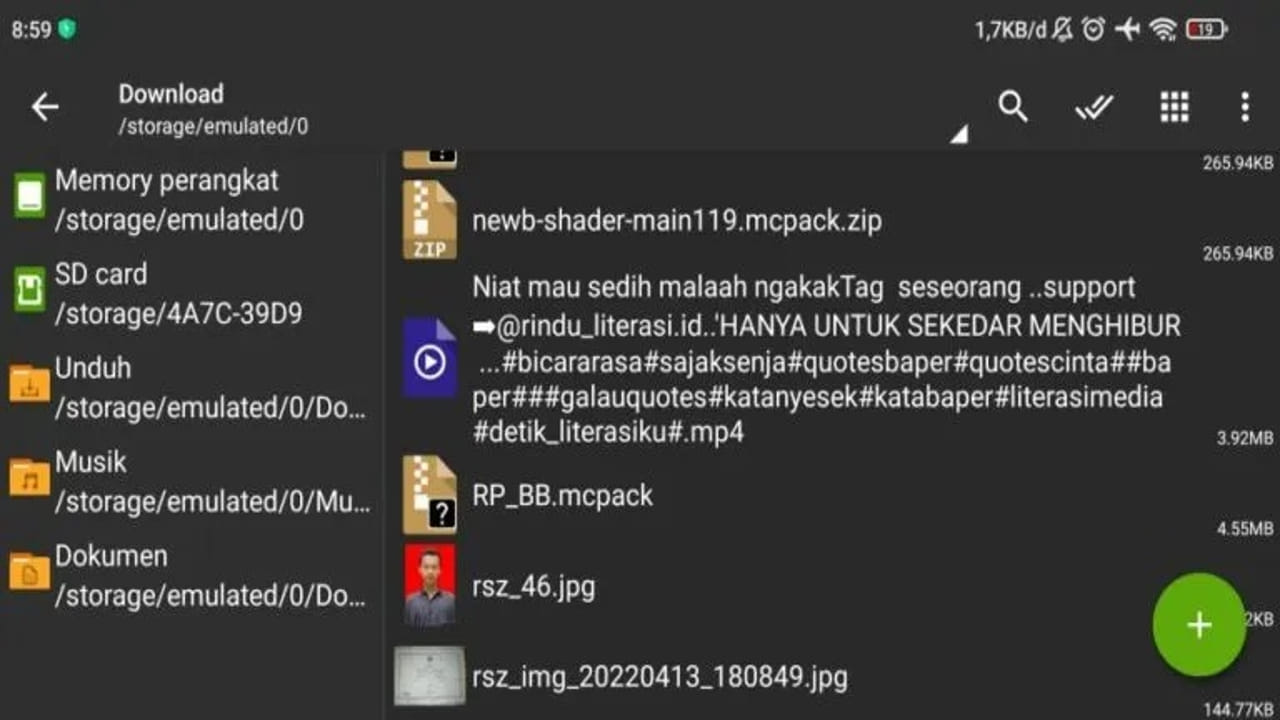Open the ZIP icon of newb-shader-main119.mcpack.zip

click(x=430, y=220)
